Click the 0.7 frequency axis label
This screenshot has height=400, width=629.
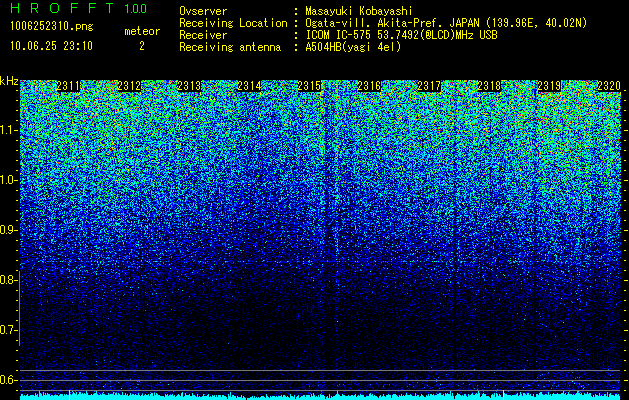pos(8,330)
